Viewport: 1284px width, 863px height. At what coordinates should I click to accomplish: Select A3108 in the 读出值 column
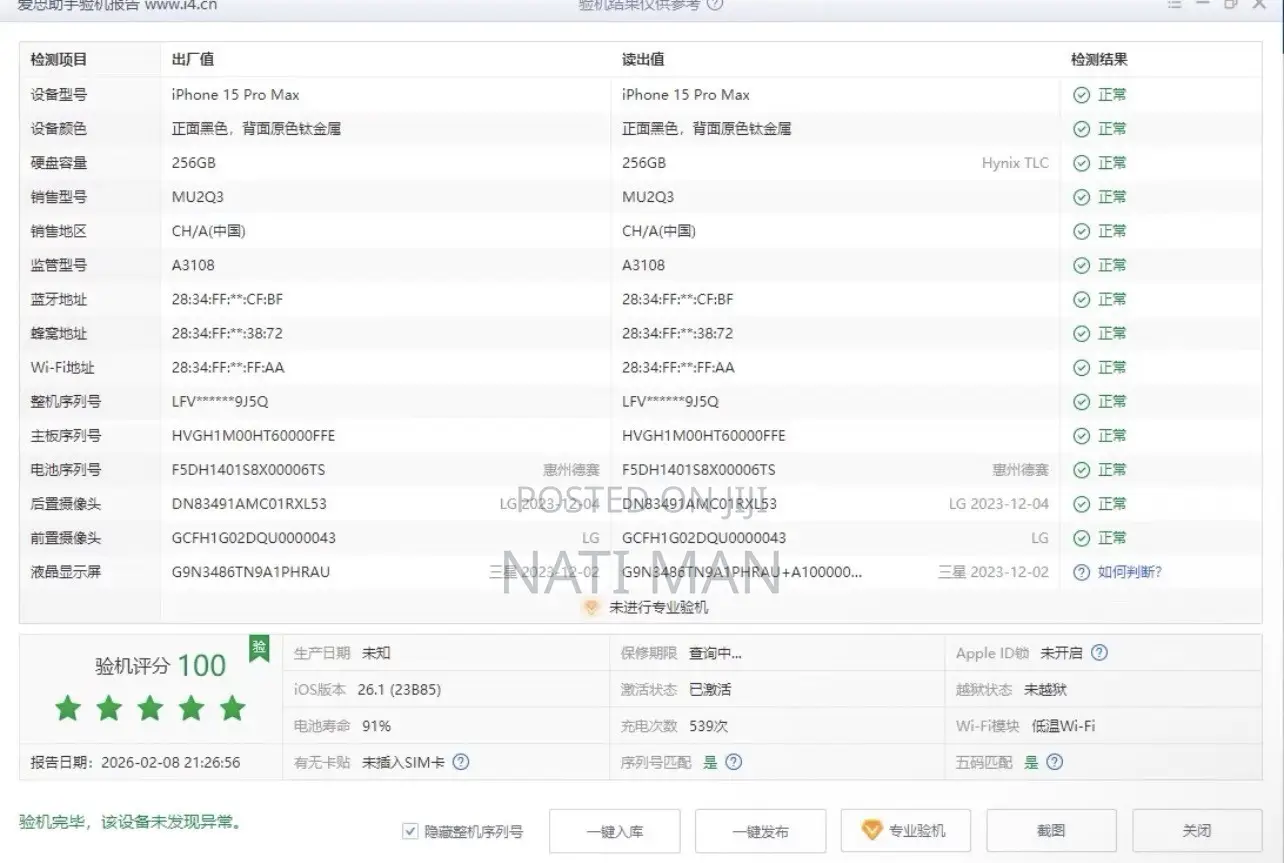tap(643, 265)
